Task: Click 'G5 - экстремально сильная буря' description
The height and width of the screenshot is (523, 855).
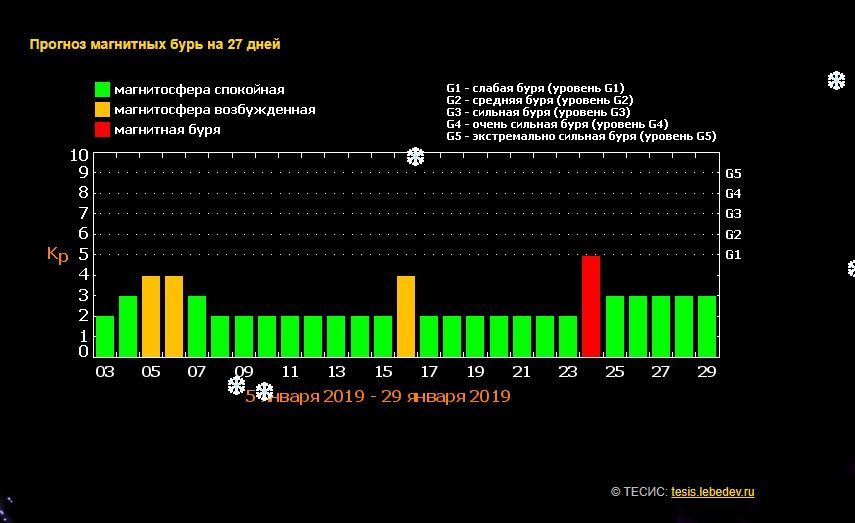Action: 581,136
